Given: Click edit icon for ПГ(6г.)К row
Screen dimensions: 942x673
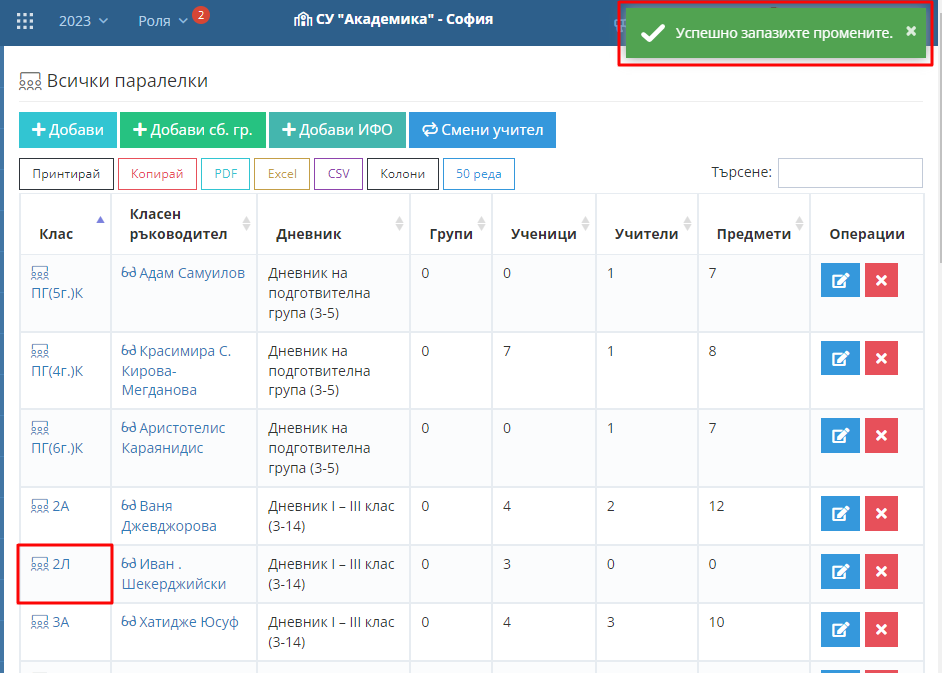Looking at the screenshot, I should pos(840,436).
